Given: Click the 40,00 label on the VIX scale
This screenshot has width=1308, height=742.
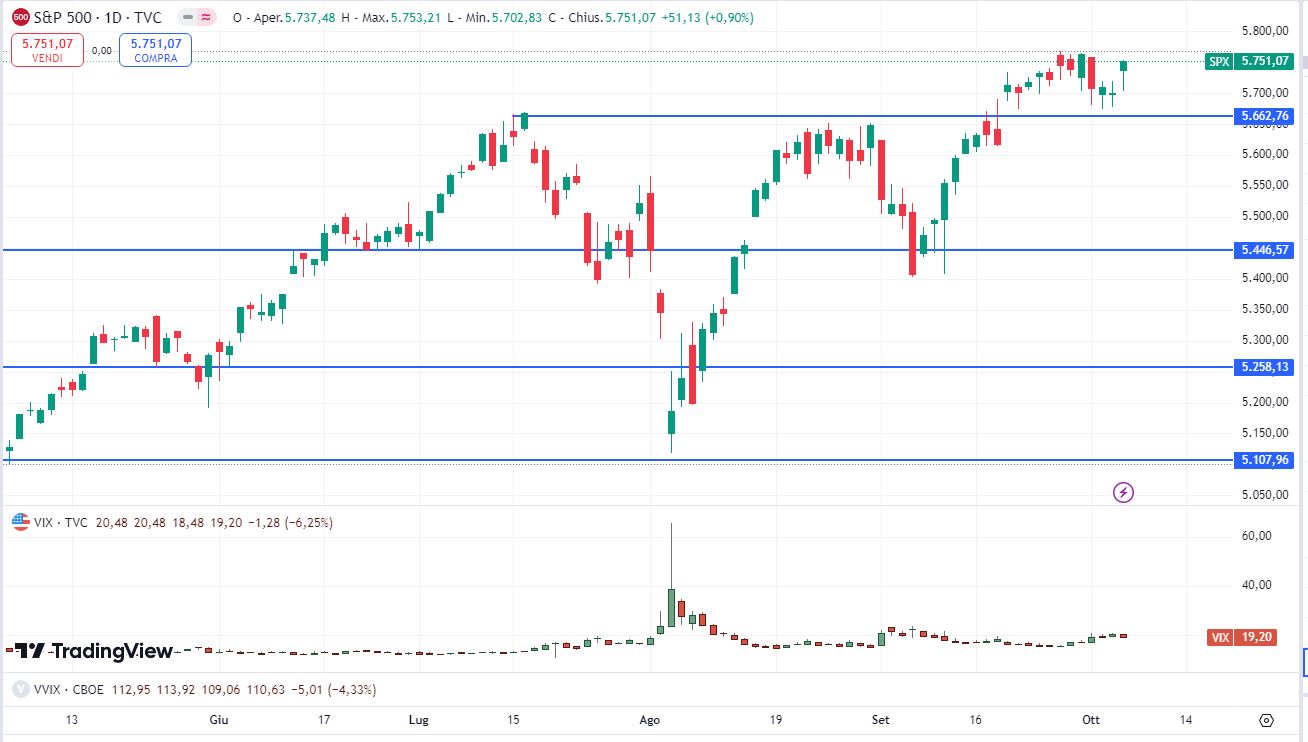Looking at the screenshot, I should tap(1256, 585).
